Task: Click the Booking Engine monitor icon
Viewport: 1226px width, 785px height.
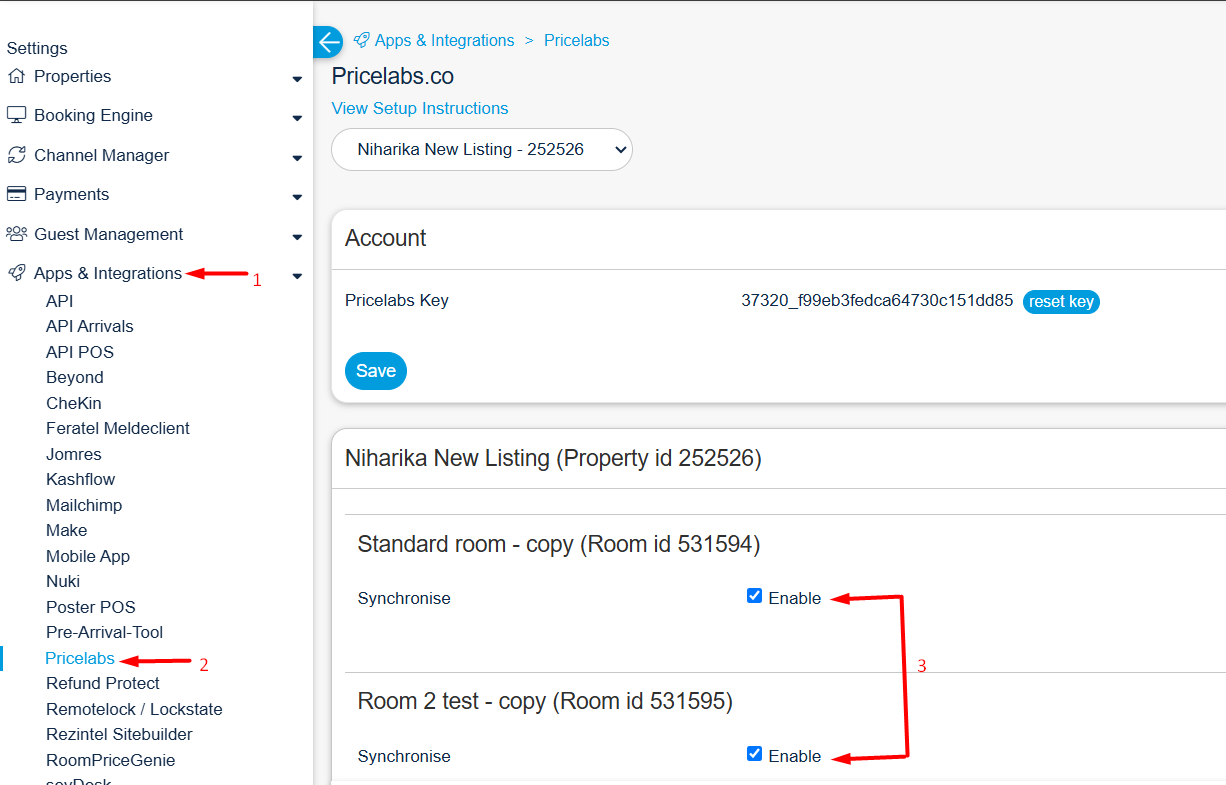Action: click(16, 115)
